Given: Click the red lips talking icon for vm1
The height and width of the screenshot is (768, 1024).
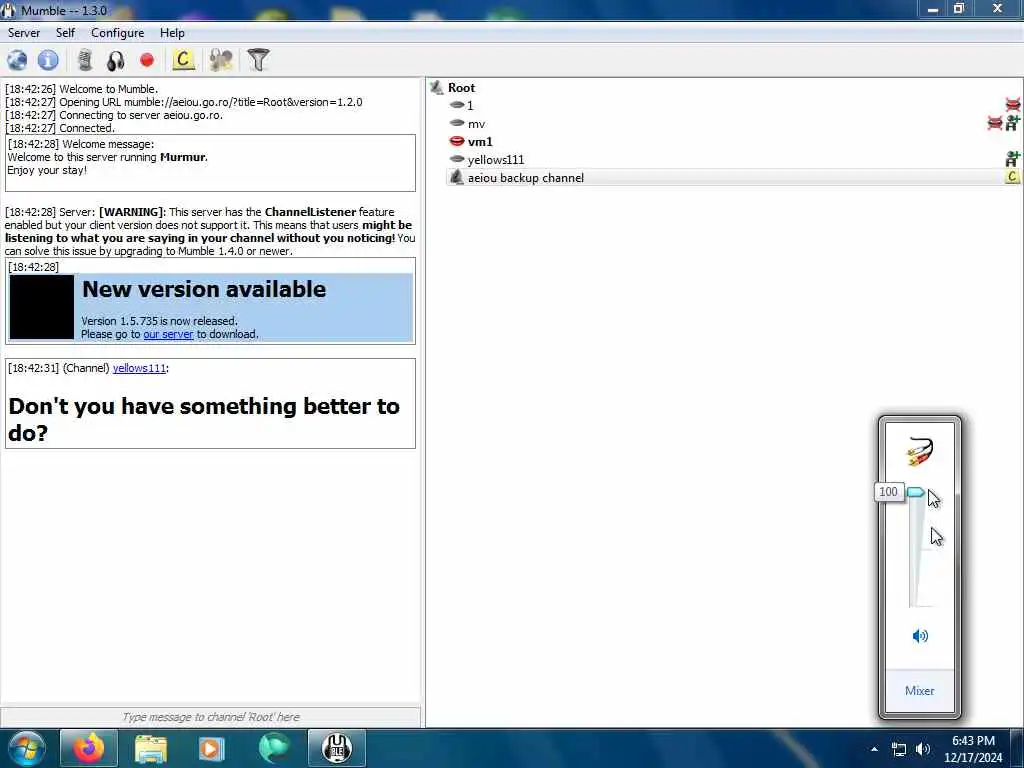Looking at the screenshot, I should [x=457, y=141].
